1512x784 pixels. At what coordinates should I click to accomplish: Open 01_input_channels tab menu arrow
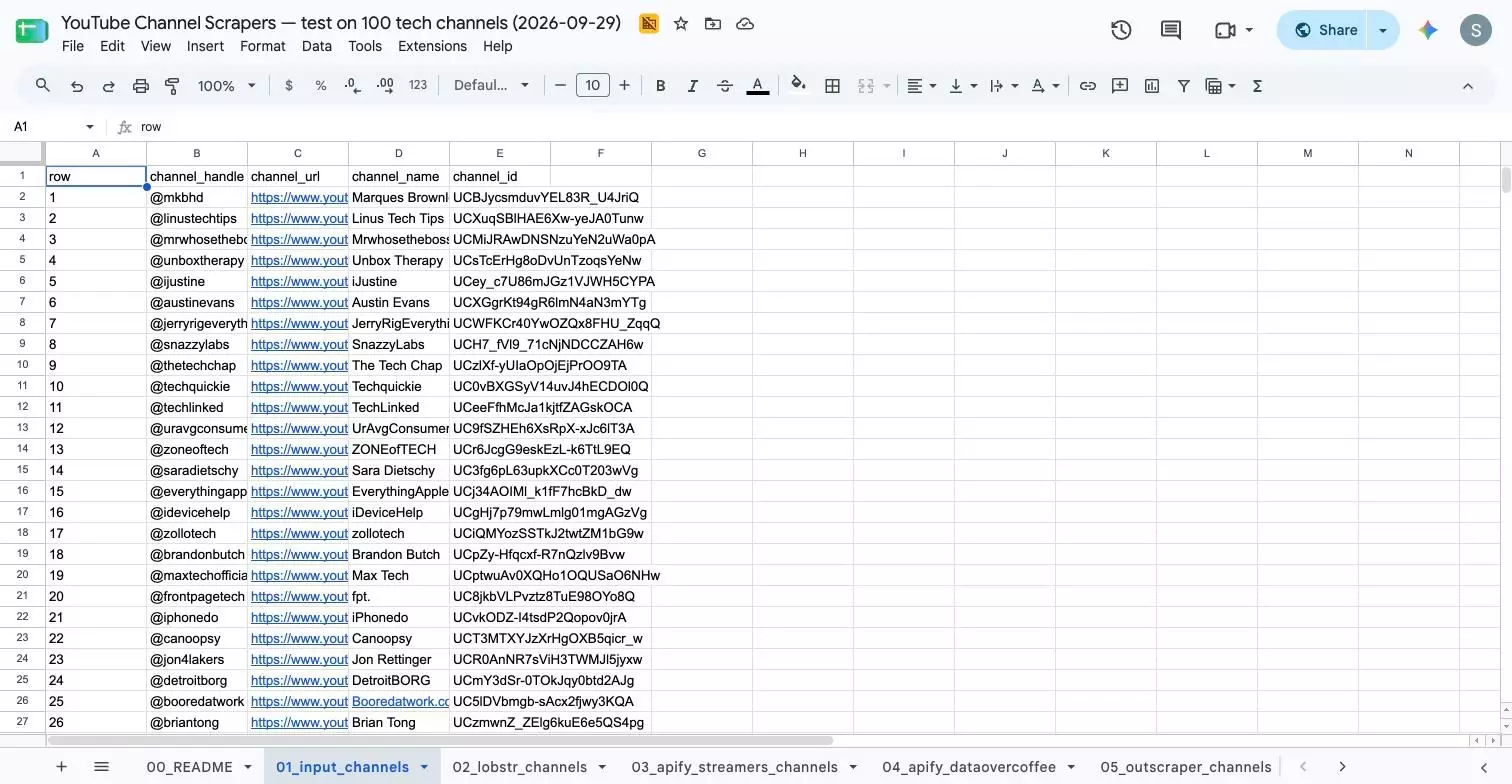[x=424, y=767]
